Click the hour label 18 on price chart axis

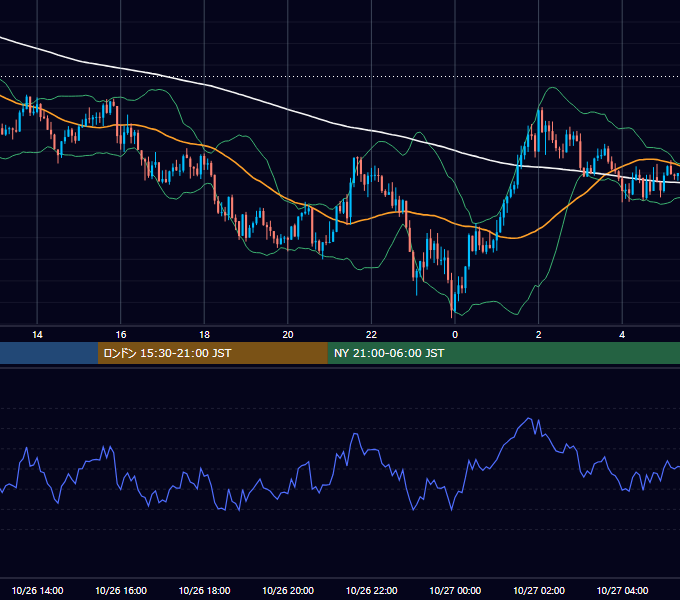[204, 335]
